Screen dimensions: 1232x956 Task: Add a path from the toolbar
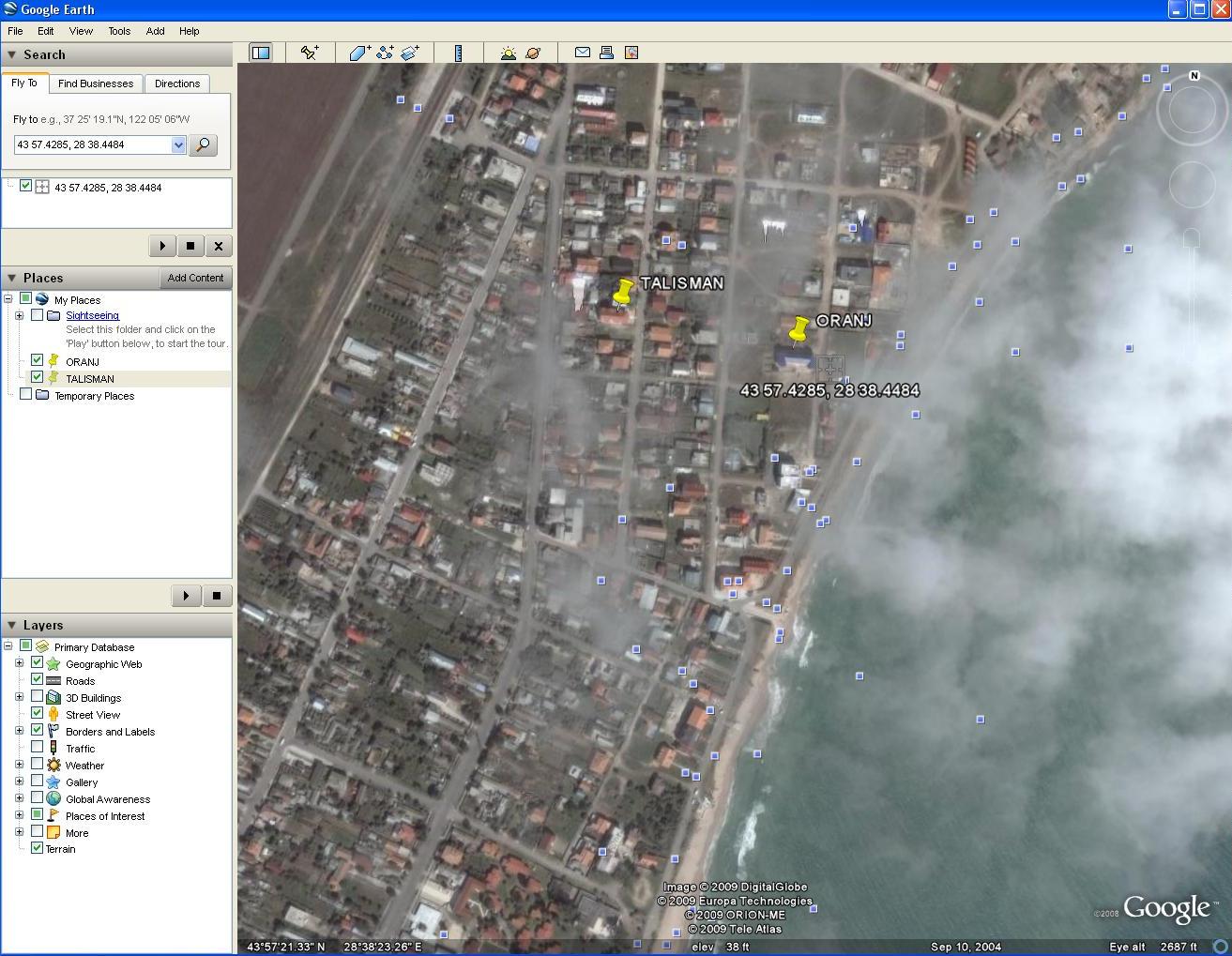pyautogui.click(x=385, y=53)
